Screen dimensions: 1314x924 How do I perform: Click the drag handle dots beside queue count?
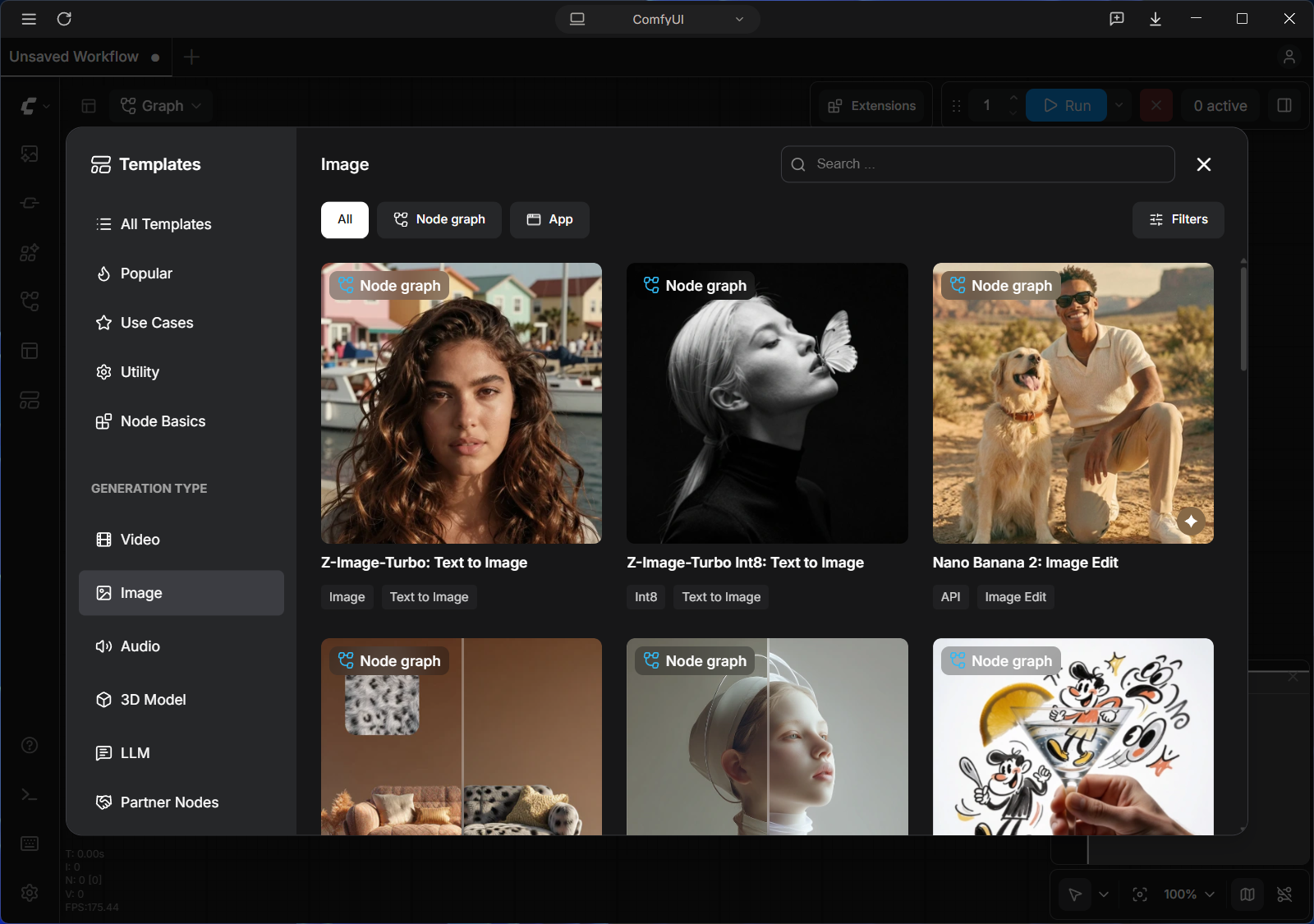957,106
